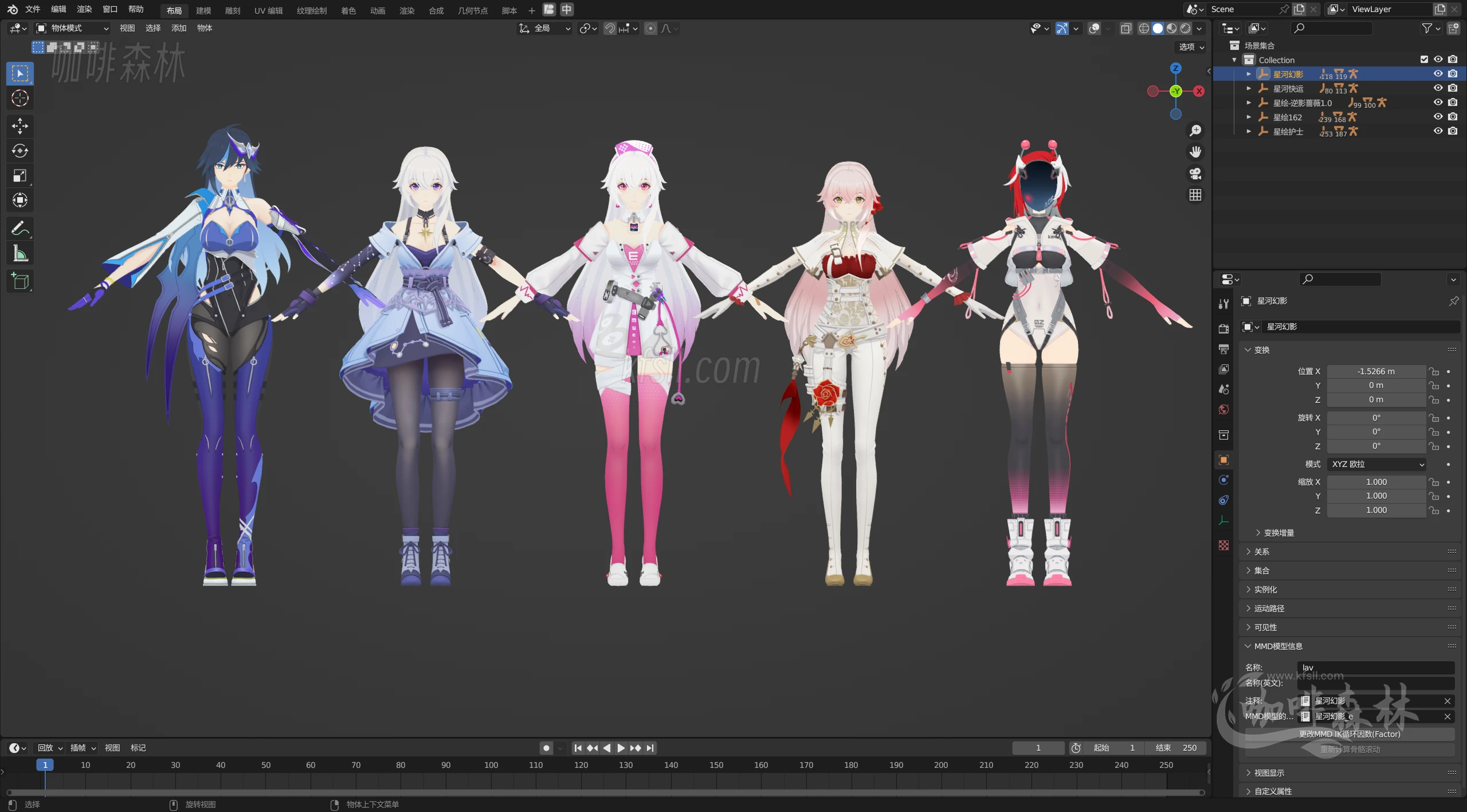This screenshot has height=812, width=1467.
Task: Expand the 星绘-逆影蔷薇1.0 tree item
Action: click(1249, 103)
